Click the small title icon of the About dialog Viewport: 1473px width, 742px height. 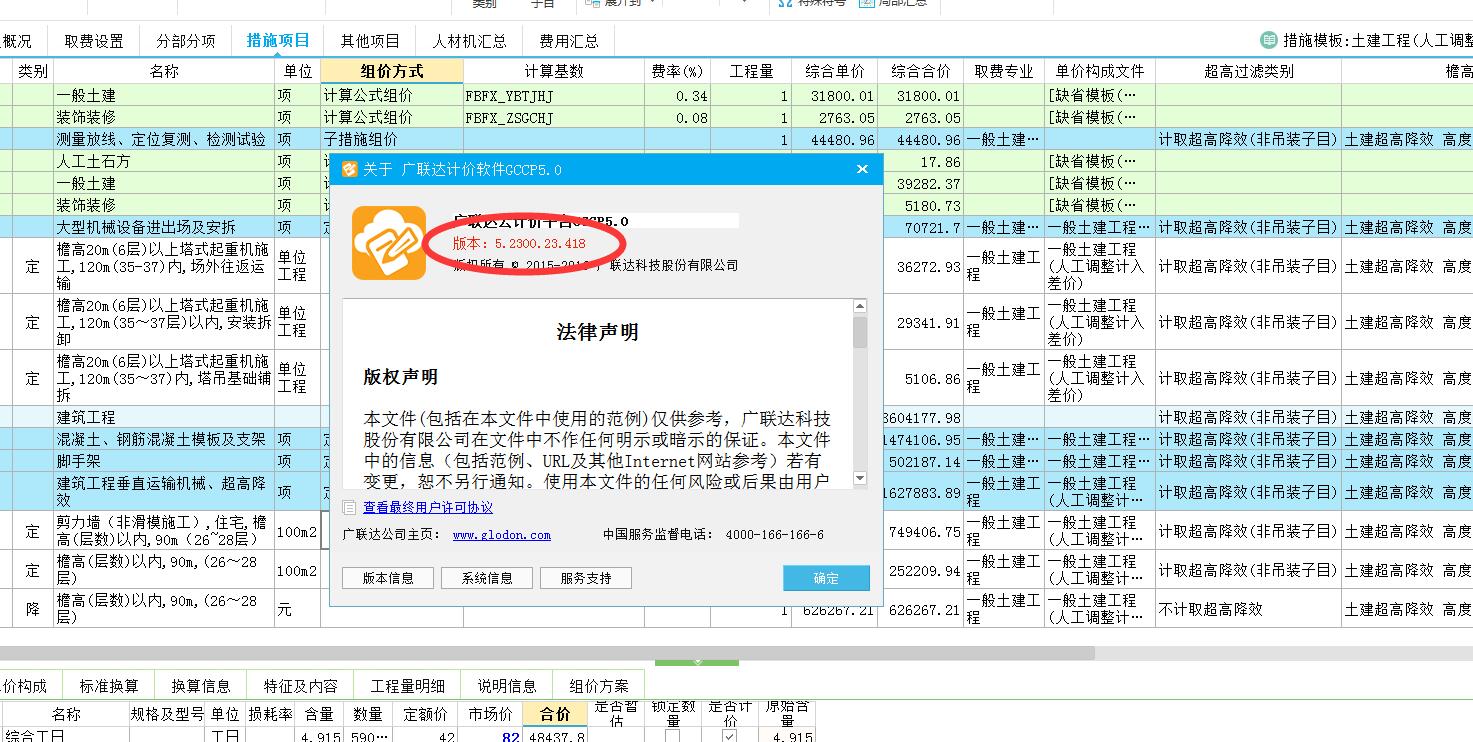click(x=349, y=170)
